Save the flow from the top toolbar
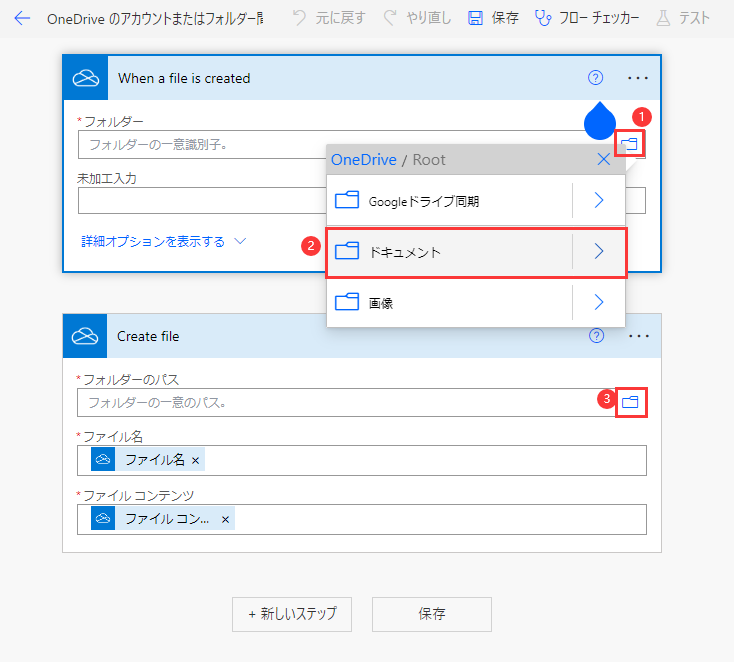This screenshot has width=734, height=662. (493, 18)
